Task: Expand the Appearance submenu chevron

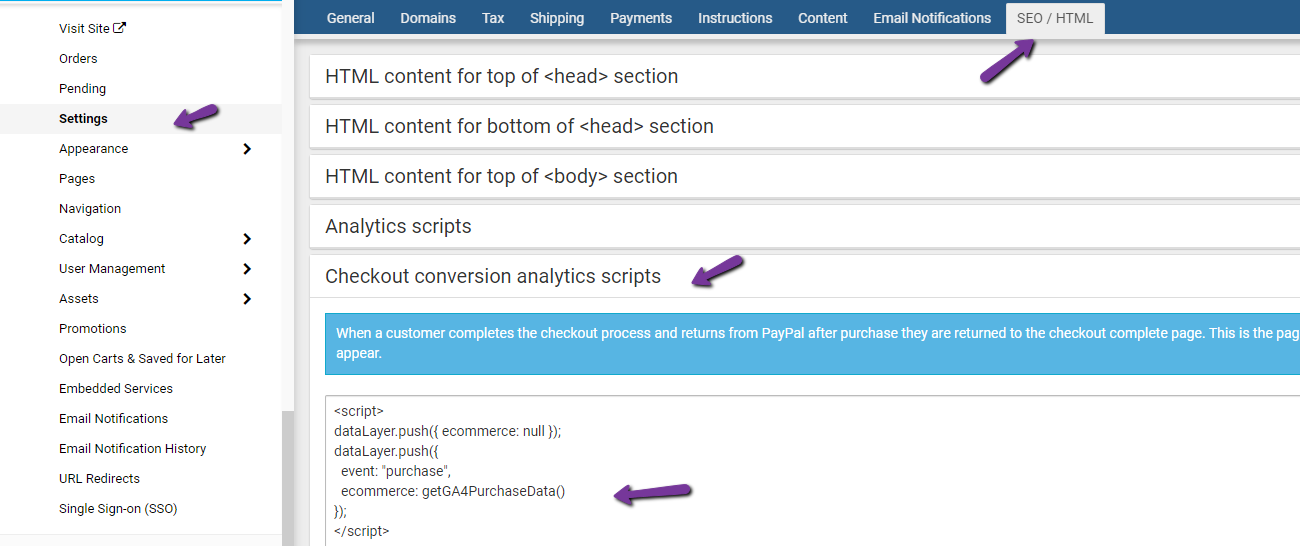Action: (x=247, y=149)
